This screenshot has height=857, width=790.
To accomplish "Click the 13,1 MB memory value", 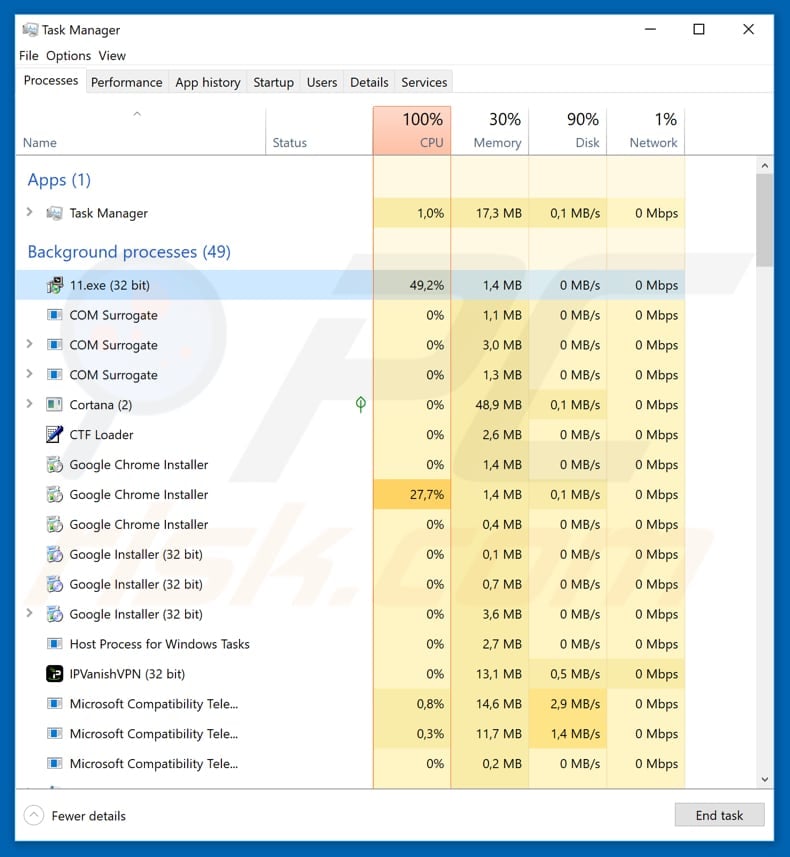I will point(499,674).
